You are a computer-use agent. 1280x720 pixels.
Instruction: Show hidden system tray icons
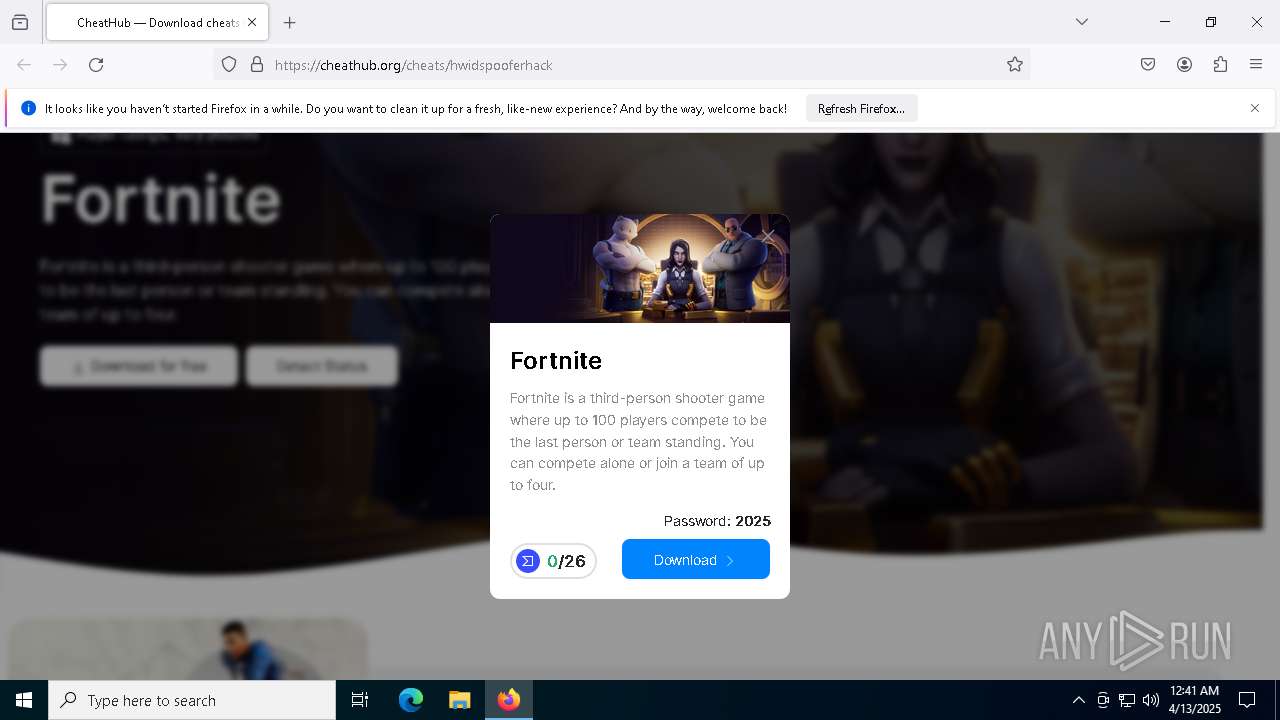point(1078,700)
